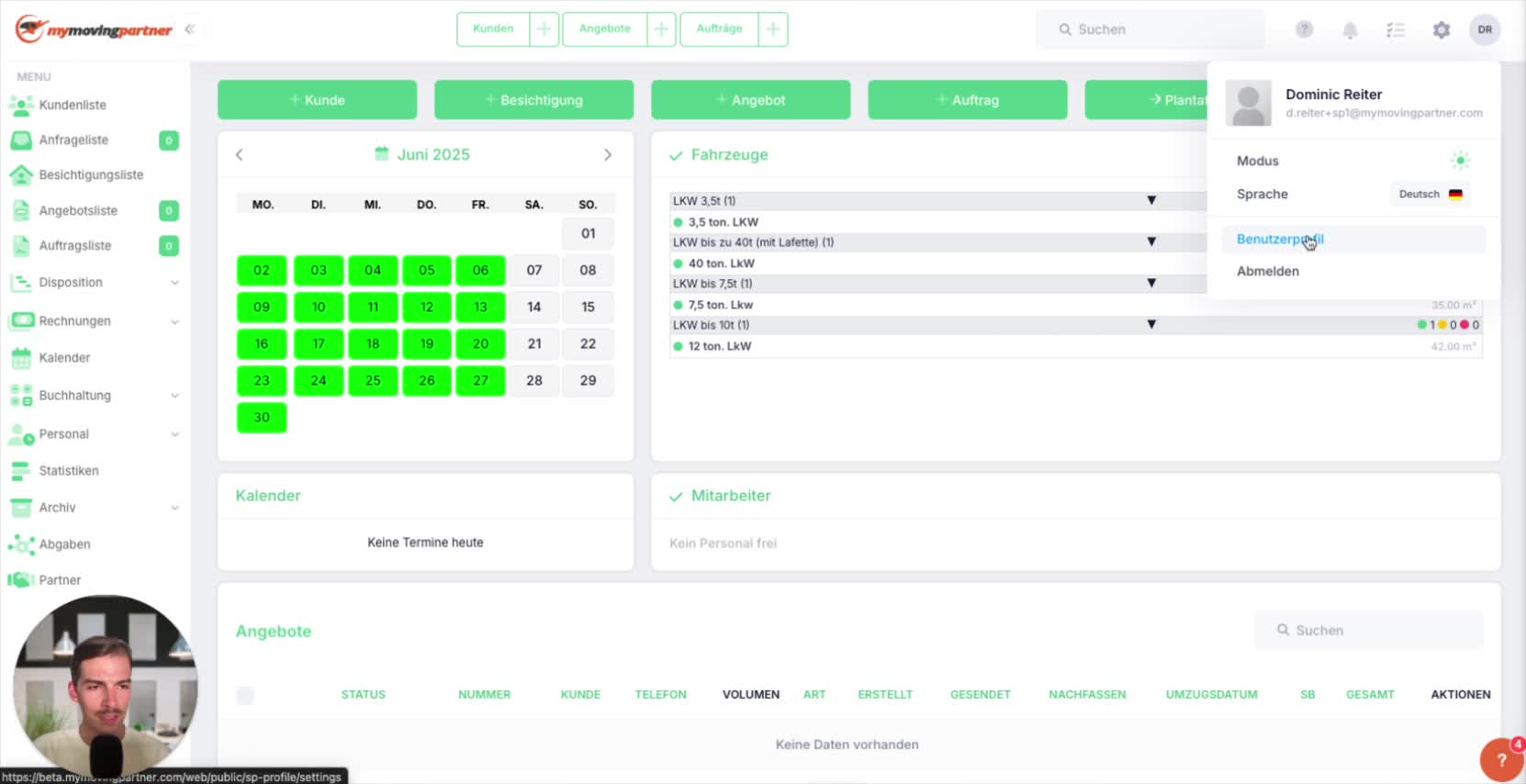1526x784 pixels.
Task: Collapse the sidebar with double-chevron icon
Action: point(190,29)
